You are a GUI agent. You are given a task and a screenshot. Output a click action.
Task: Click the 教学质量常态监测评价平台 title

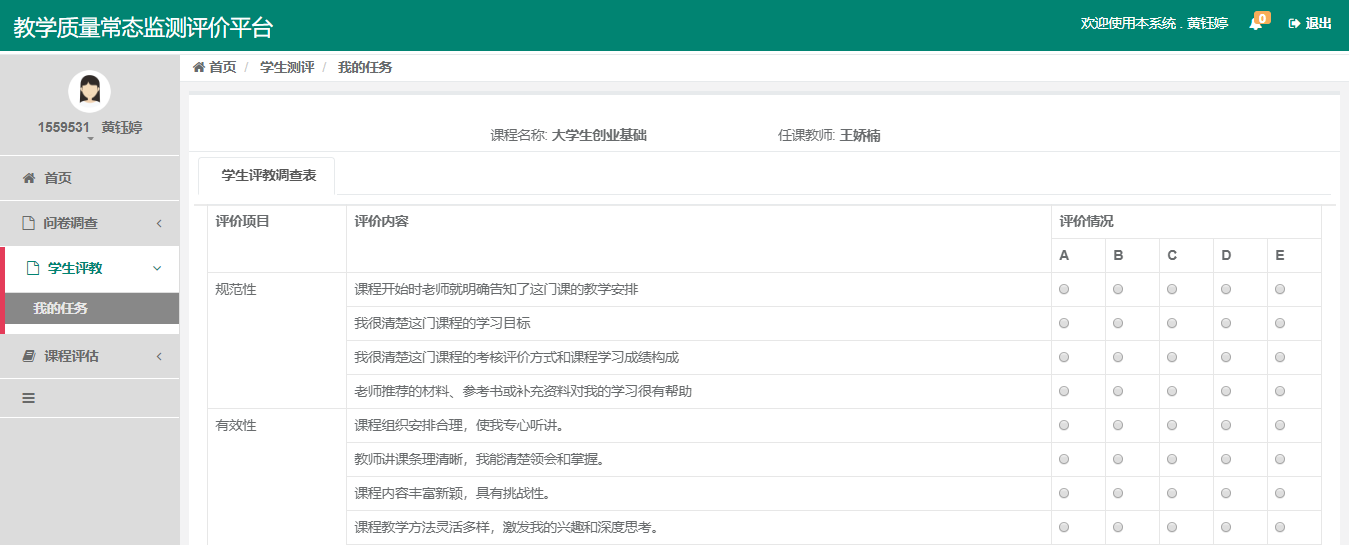tap(143, 27)
